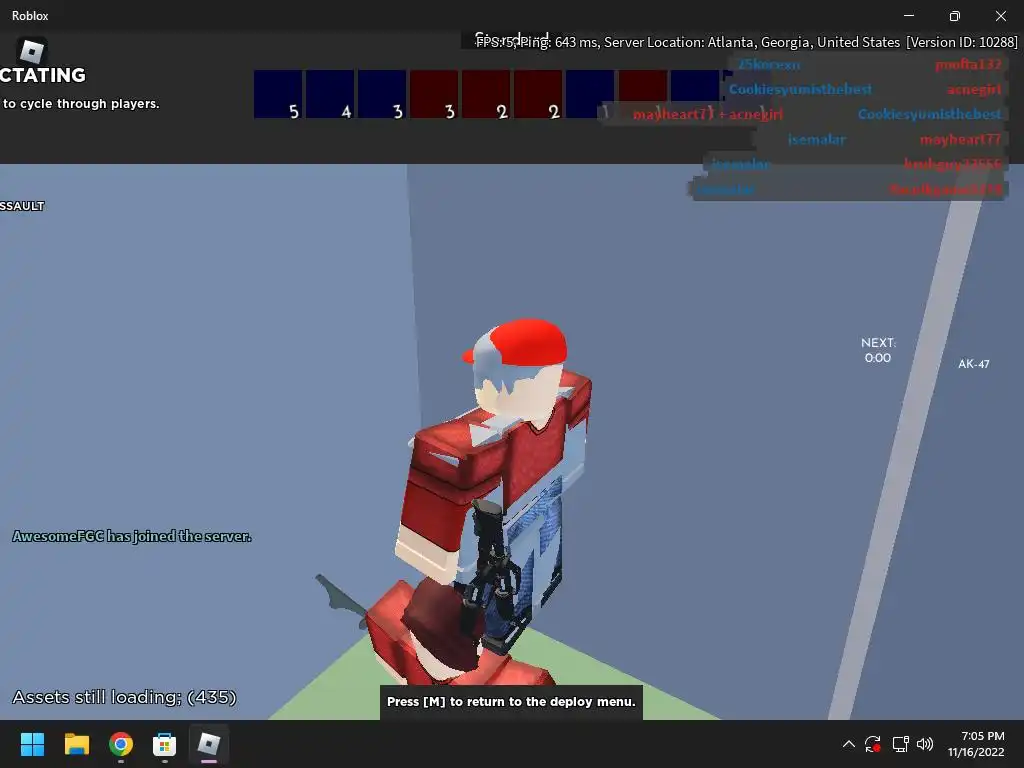Select the blue score box showing 3

(x=382, y=94)
